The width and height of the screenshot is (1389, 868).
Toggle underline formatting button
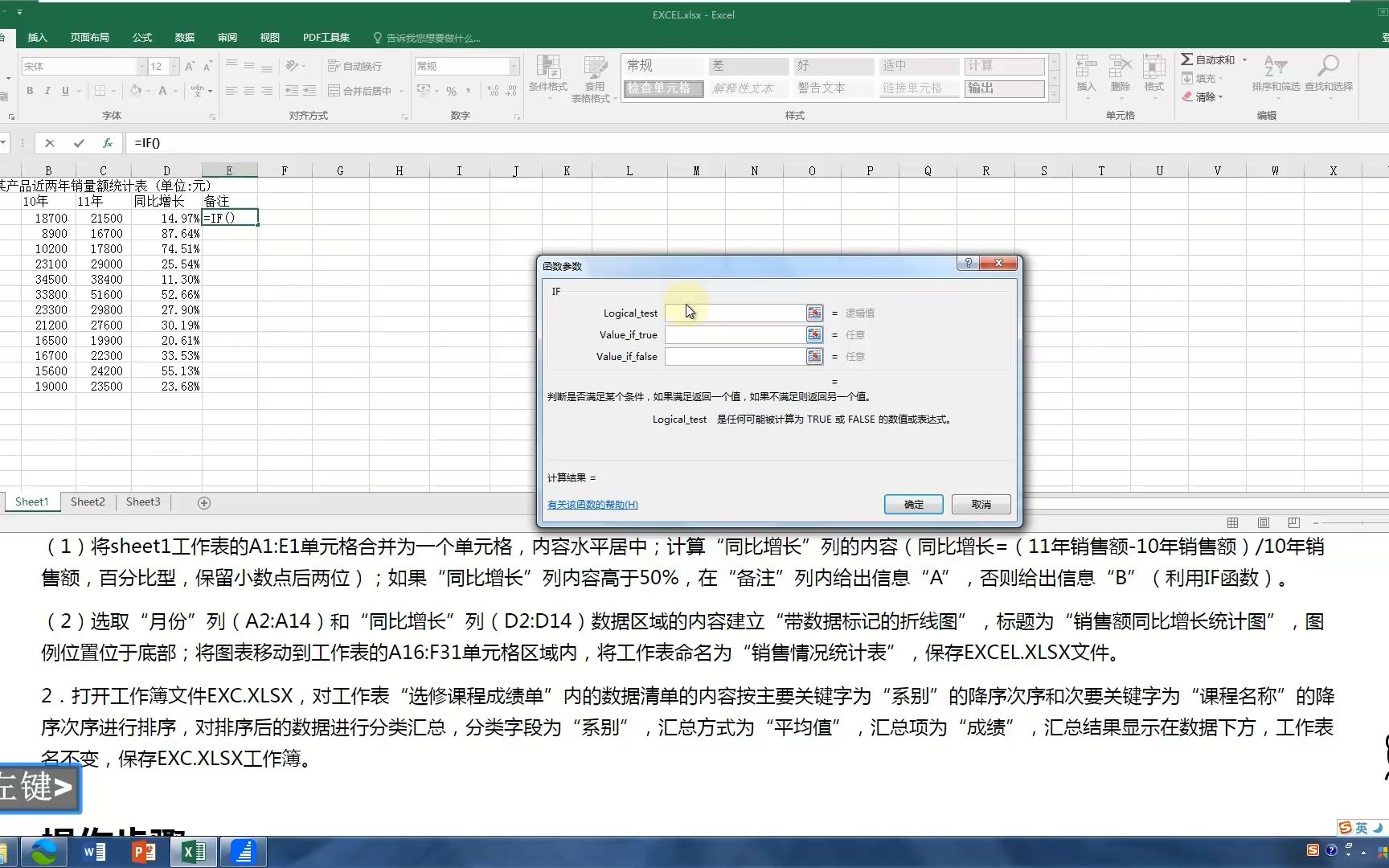pyautogui.click(x=65, y=91)
